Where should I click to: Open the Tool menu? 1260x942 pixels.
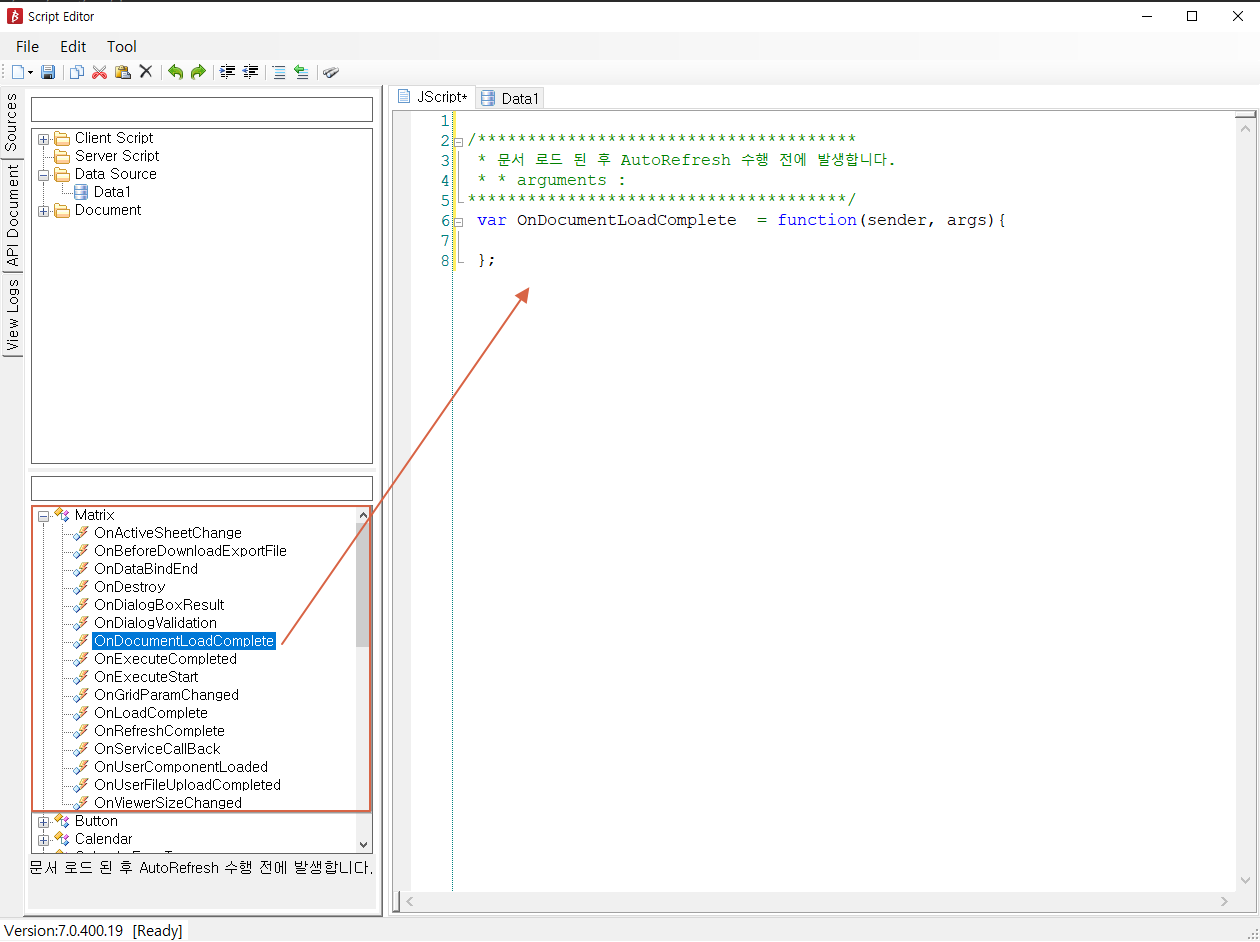(x=122, y=46)
